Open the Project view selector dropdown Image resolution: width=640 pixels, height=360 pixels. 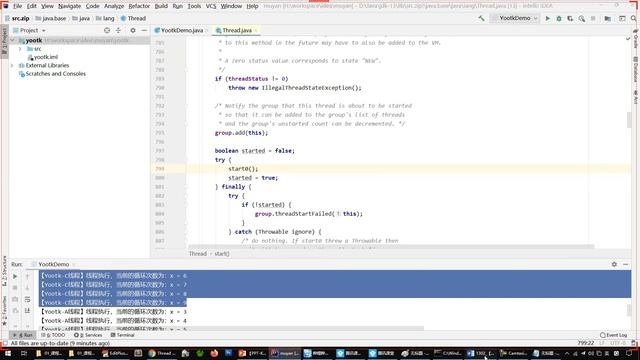click(x=29, y=30)
